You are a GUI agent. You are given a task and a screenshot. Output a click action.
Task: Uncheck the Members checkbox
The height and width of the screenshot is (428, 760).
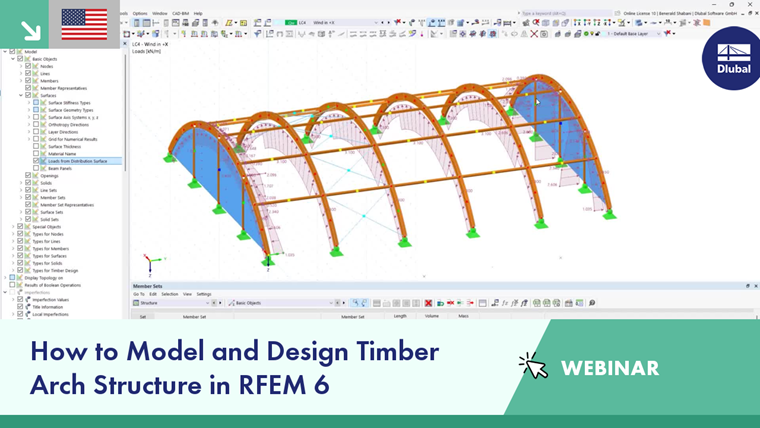[x=28, y=80]
